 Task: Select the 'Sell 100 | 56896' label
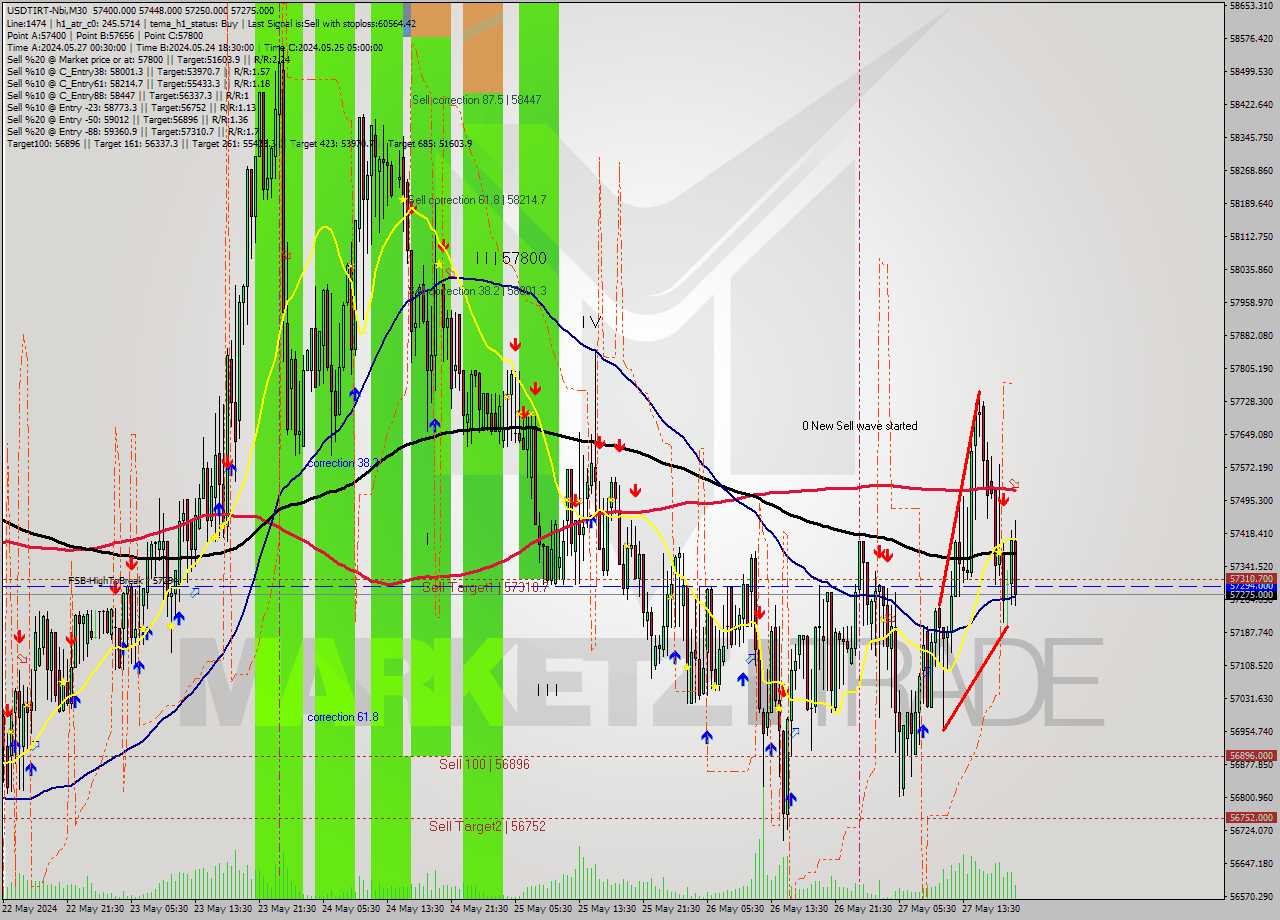tap(484, 764)
